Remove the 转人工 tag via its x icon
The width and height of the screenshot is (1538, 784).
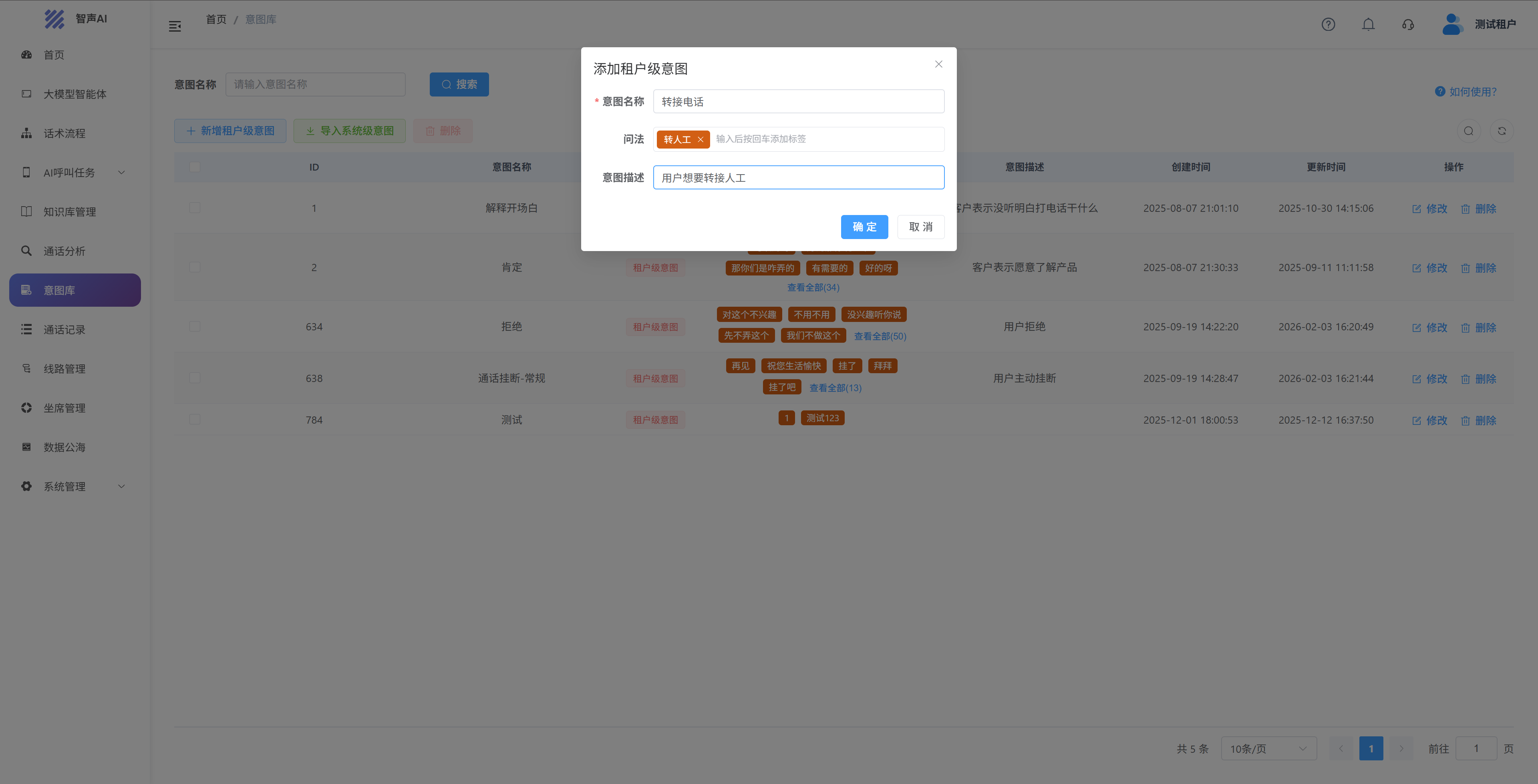701,139
